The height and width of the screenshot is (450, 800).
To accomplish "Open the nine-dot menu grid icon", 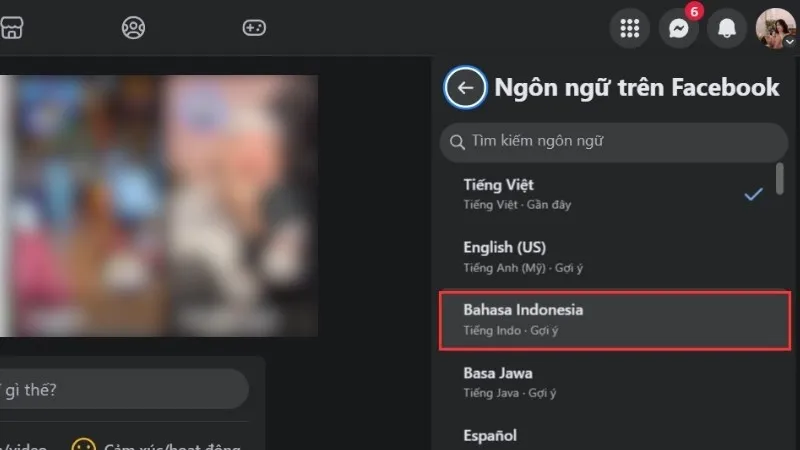I will 630,28.
